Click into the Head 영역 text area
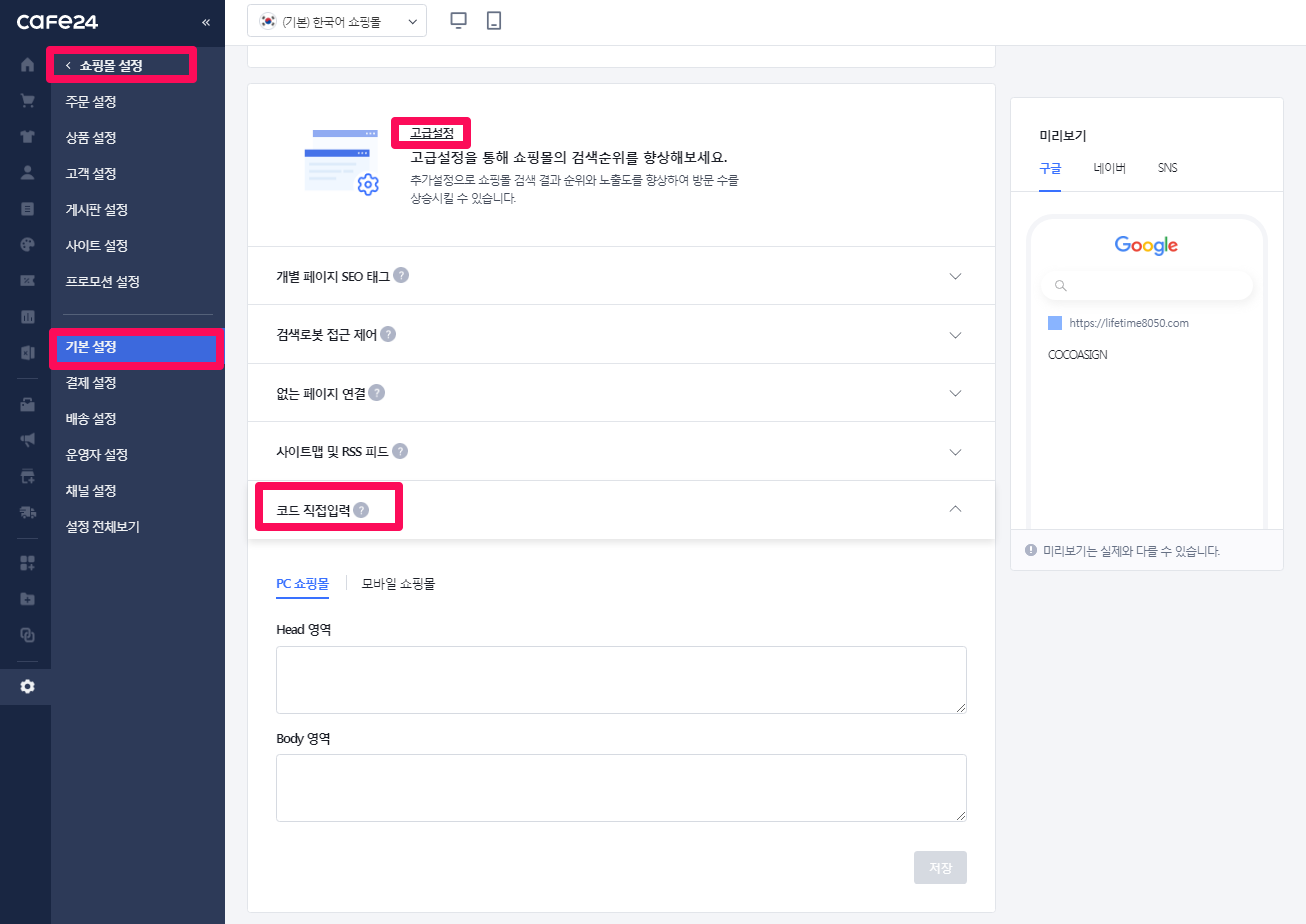1306x924 pixels. click(x=621, y=680)
